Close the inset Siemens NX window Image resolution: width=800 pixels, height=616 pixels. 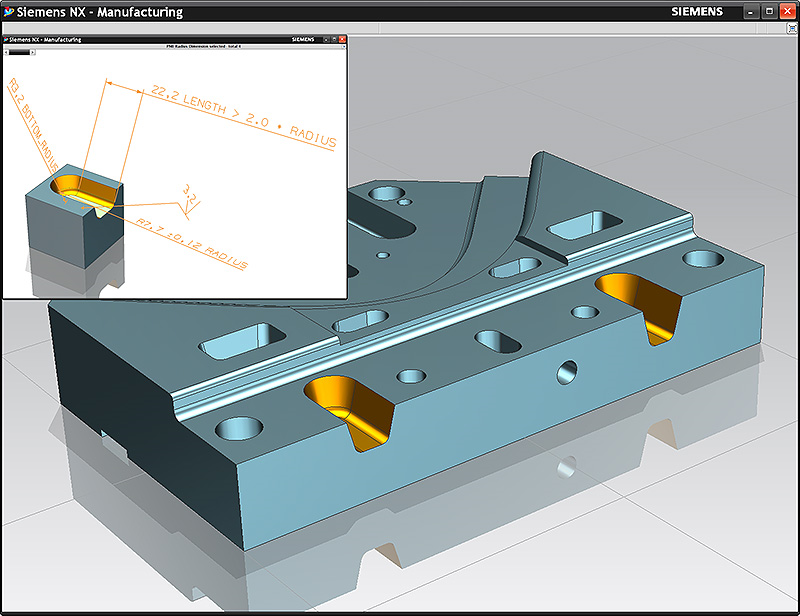coord(342,39)
